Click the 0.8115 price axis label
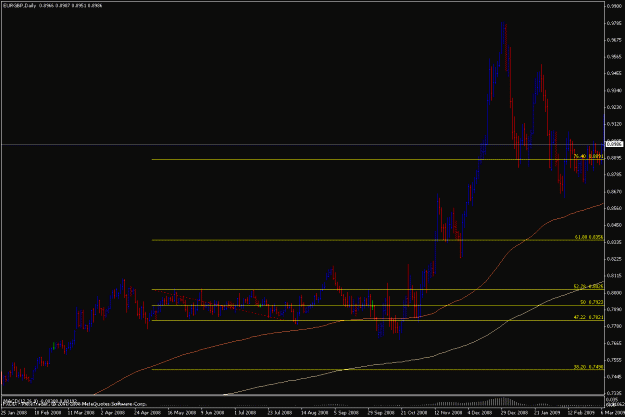The width and height of the screenshot is (625, 417). 614,275
